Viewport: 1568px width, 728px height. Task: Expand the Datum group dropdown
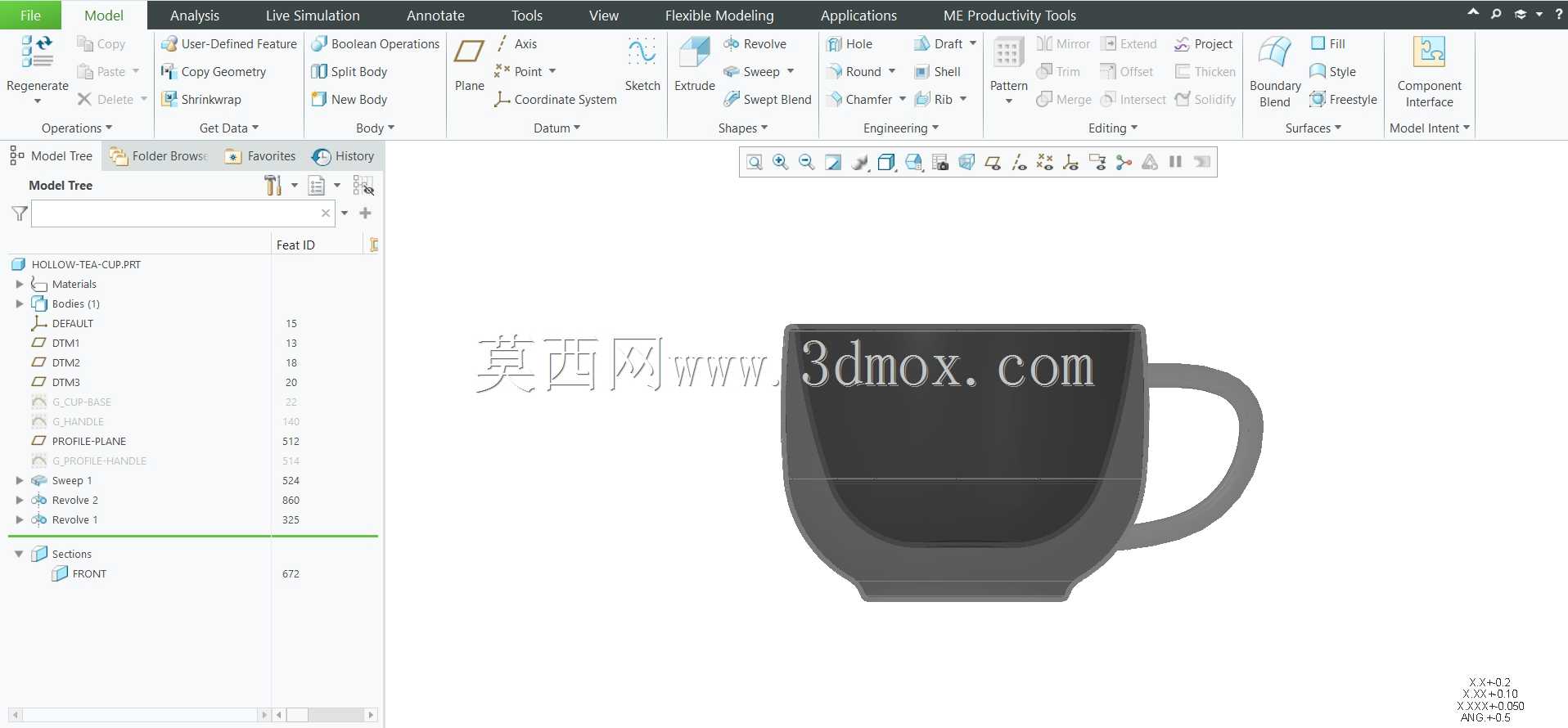[x=556, y=128]
